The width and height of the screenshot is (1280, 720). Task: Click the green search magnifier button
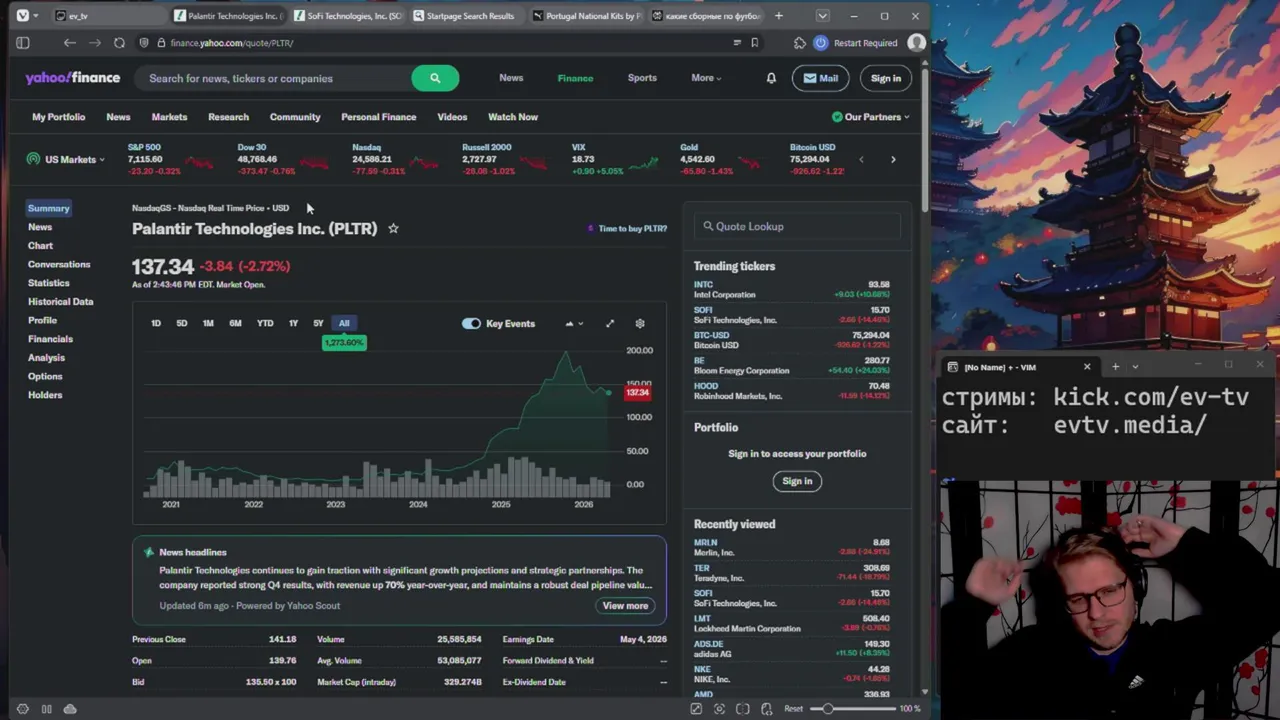point(435,78)
